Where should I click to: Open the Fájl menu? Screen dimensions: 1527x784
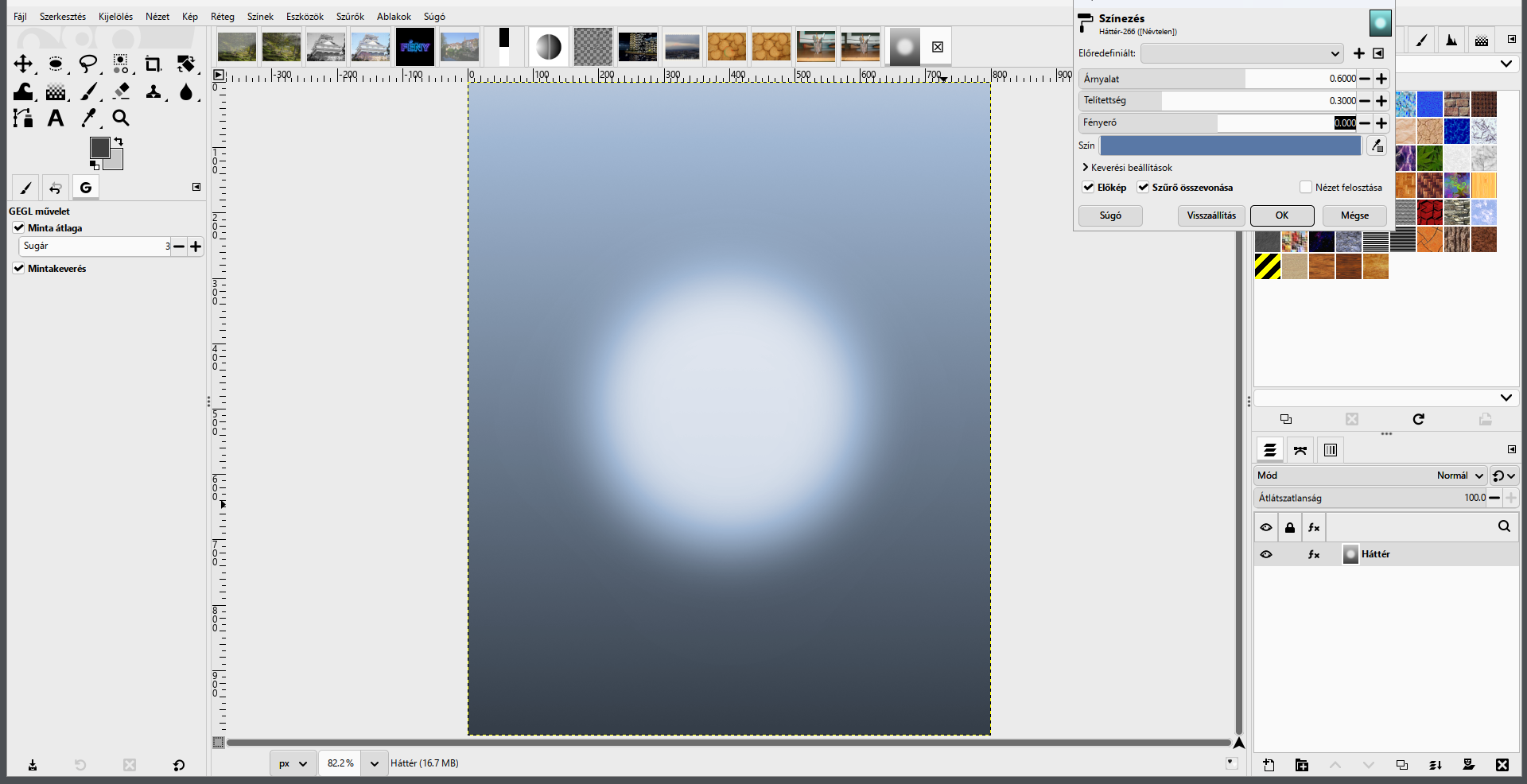pyautogui.click(x=21, y=16)
